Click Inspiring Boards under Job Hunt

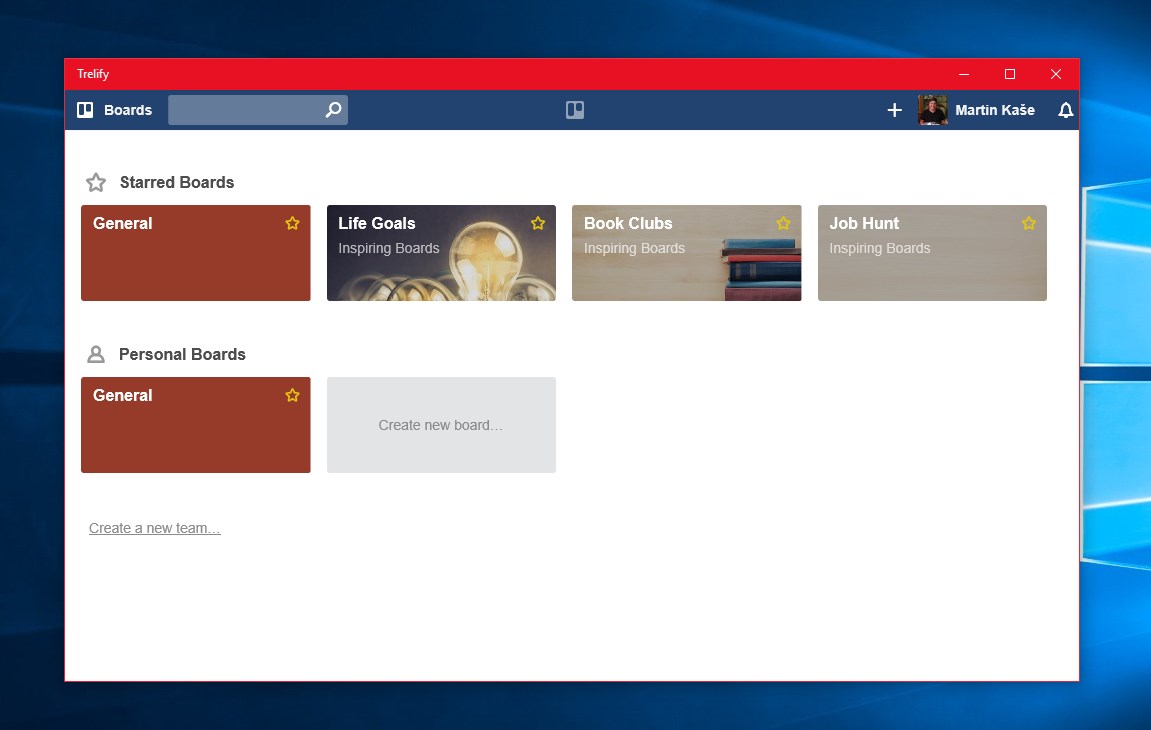click(x=879, y=248)
